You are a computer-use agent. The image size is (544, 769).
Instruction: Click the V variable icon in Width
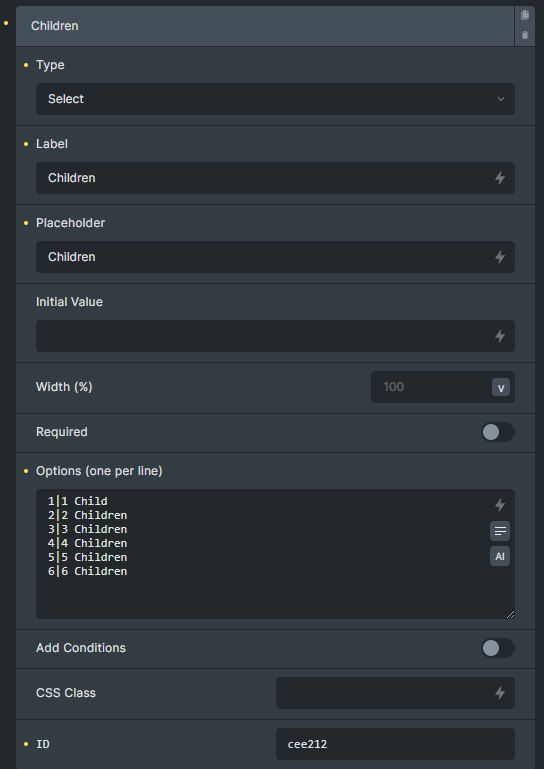pos(501,387)
